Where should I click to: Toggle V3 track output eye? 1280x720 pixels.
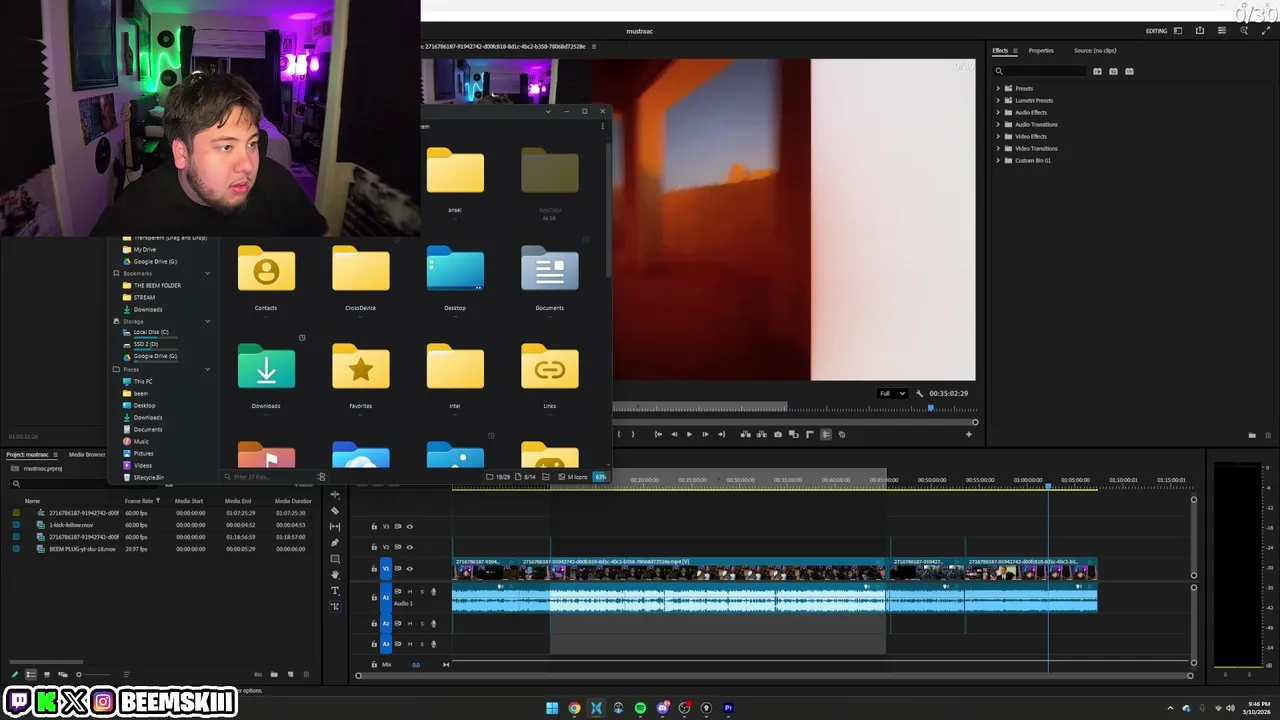point(409,527)
